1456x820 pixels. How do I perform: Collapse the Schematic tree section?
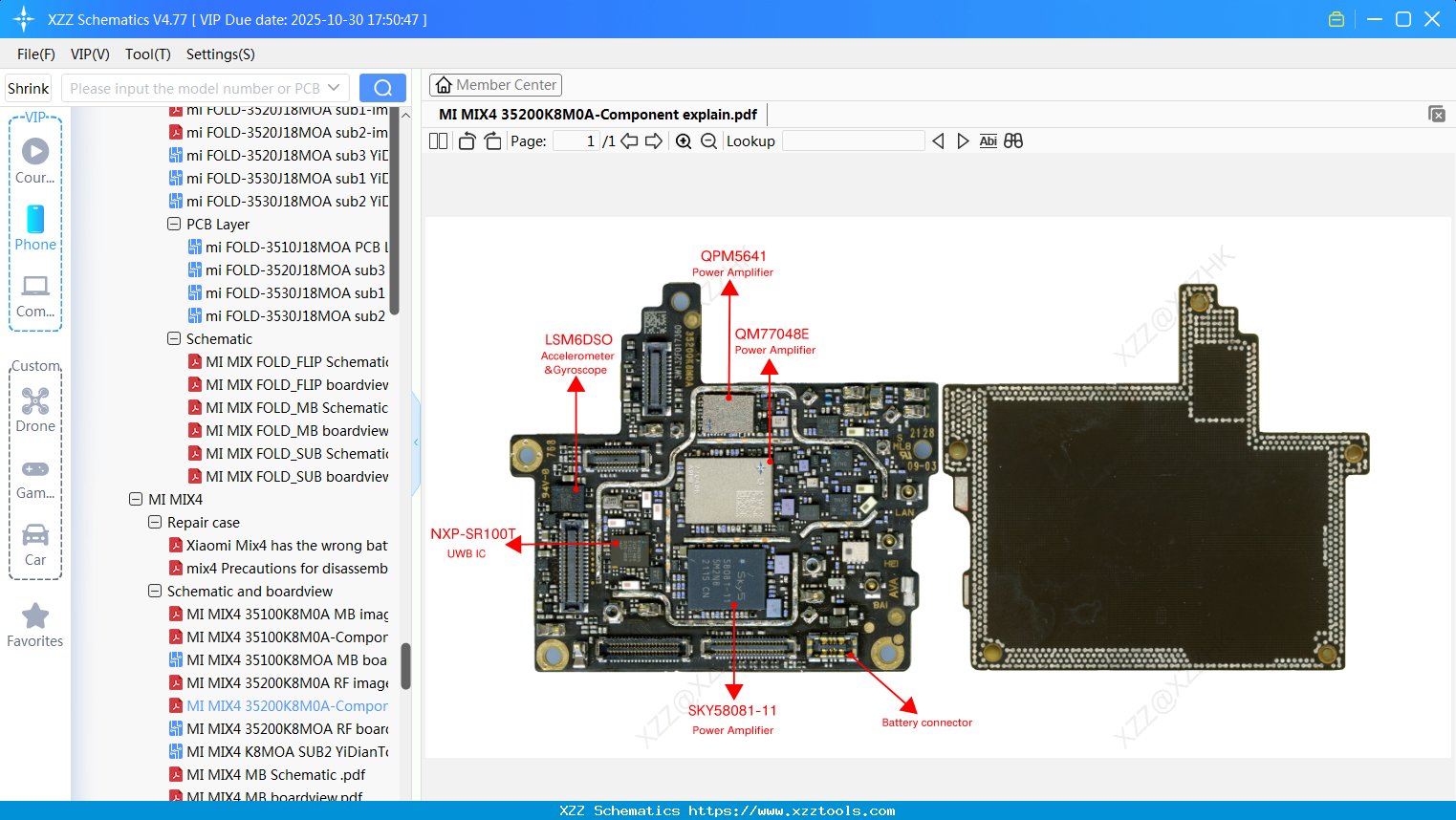click(174, 338)
